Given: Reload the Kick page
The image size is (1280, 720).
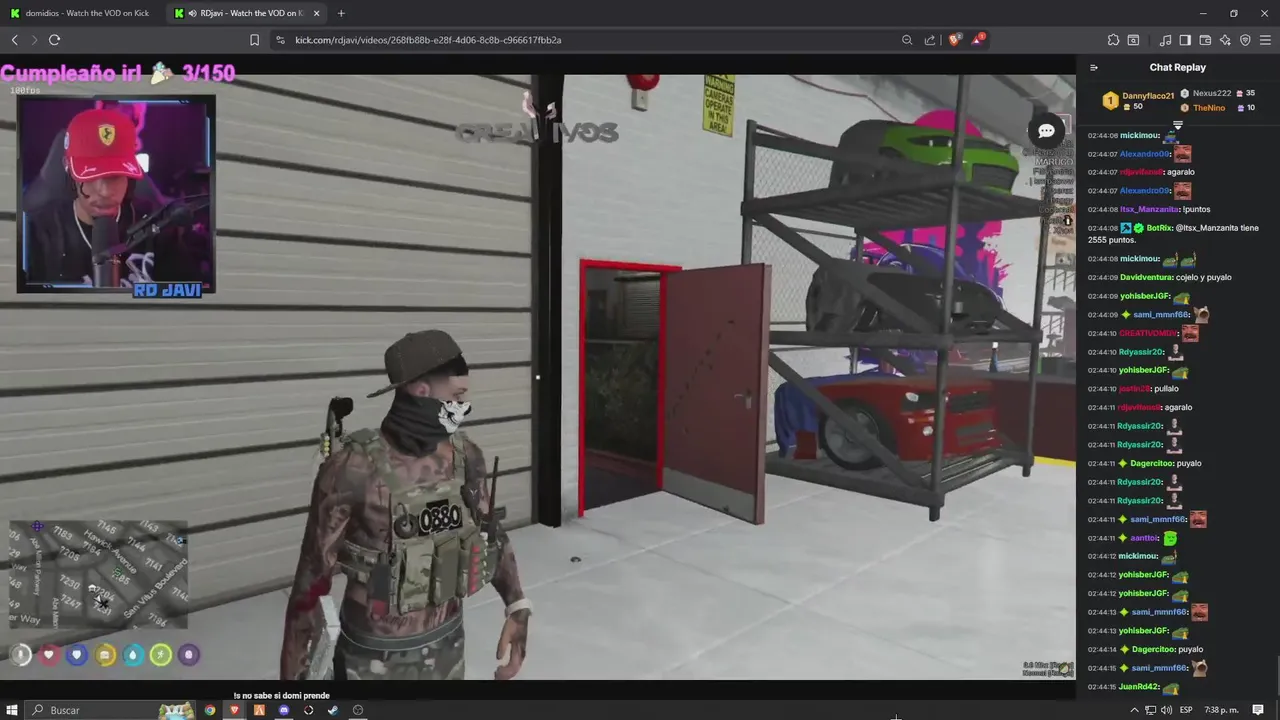Looking at the screenshot, I should [x=54, y=40].
